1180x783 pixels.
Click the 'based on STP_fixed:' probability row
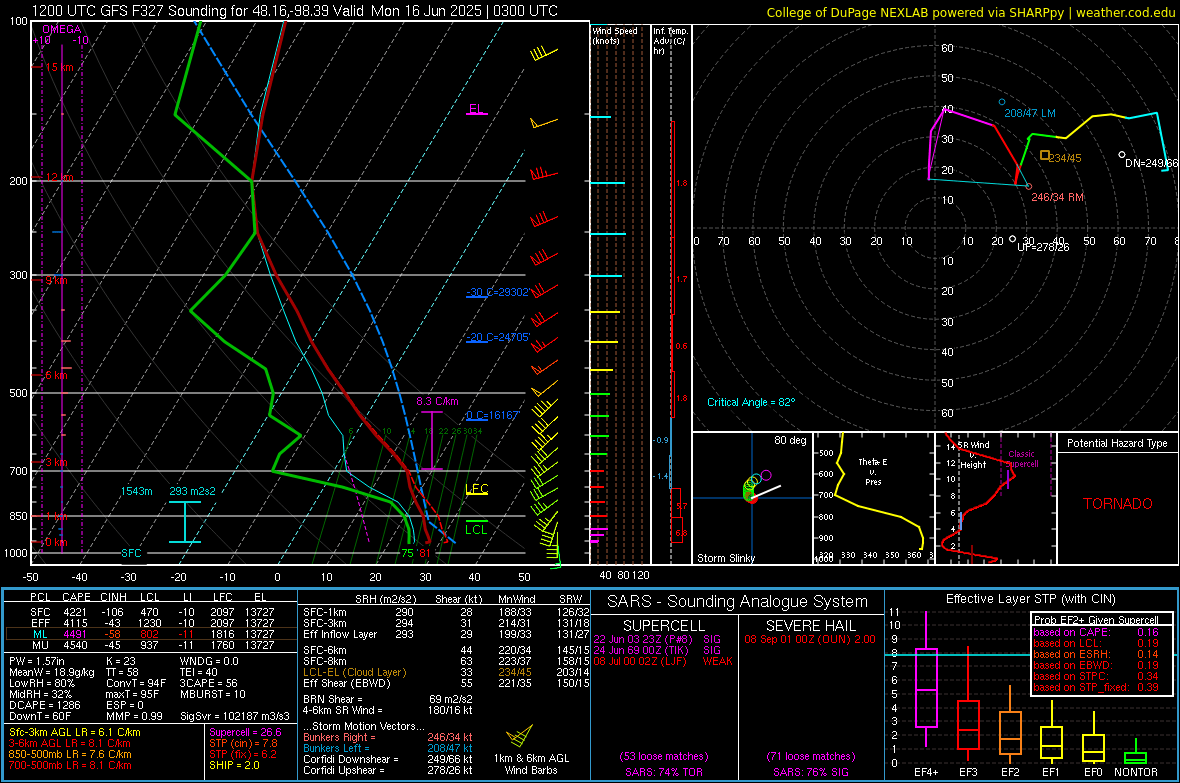pos(1096,687)
